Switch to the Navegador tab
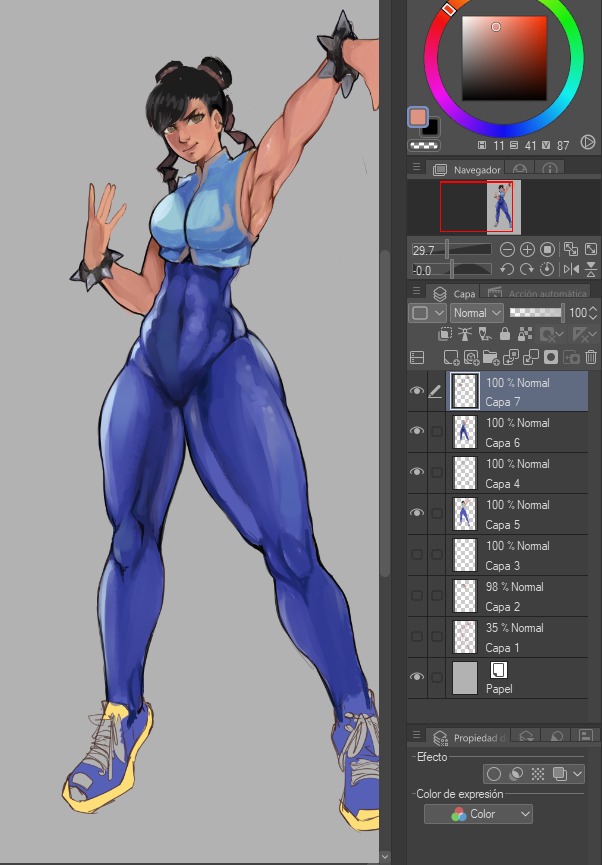602x865 pixels. pos(468,169)
